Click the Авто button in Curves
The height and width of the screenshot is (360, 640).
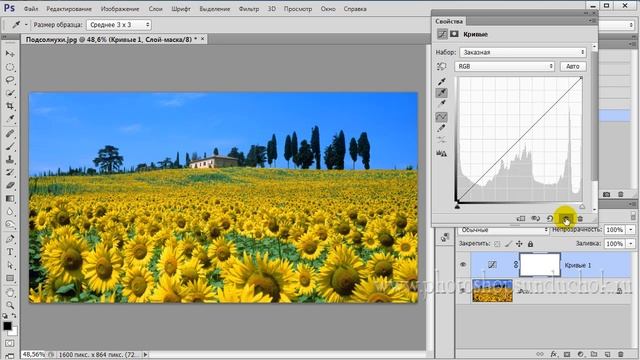(573, 66)
